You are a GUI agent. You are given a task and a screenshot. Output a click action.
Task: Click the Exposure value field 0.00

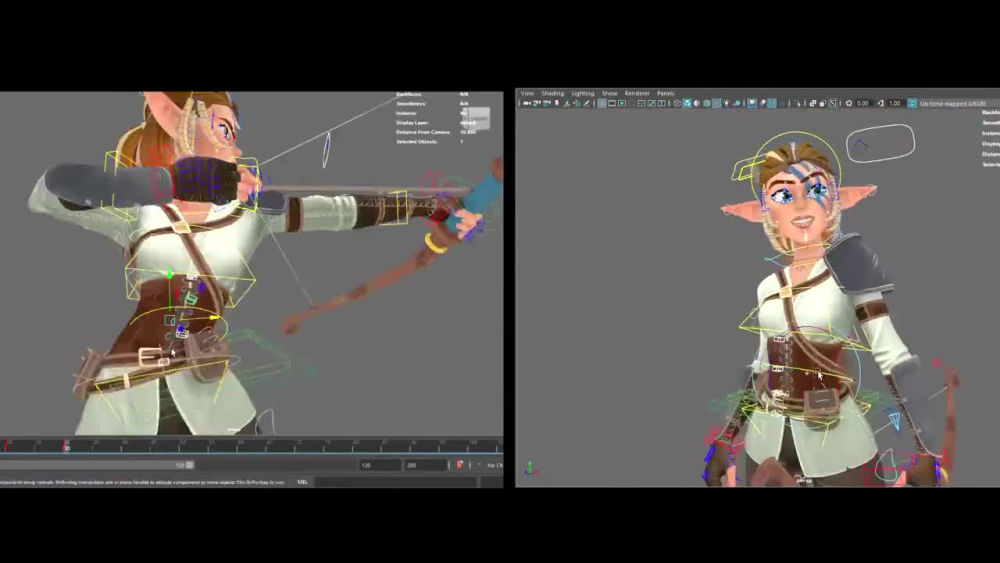tap(864, 103)
